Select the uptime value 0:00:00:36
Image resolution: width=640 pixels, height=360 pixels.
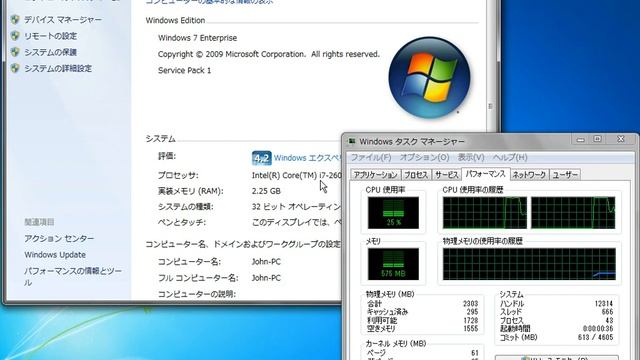(x=598, y=329)
